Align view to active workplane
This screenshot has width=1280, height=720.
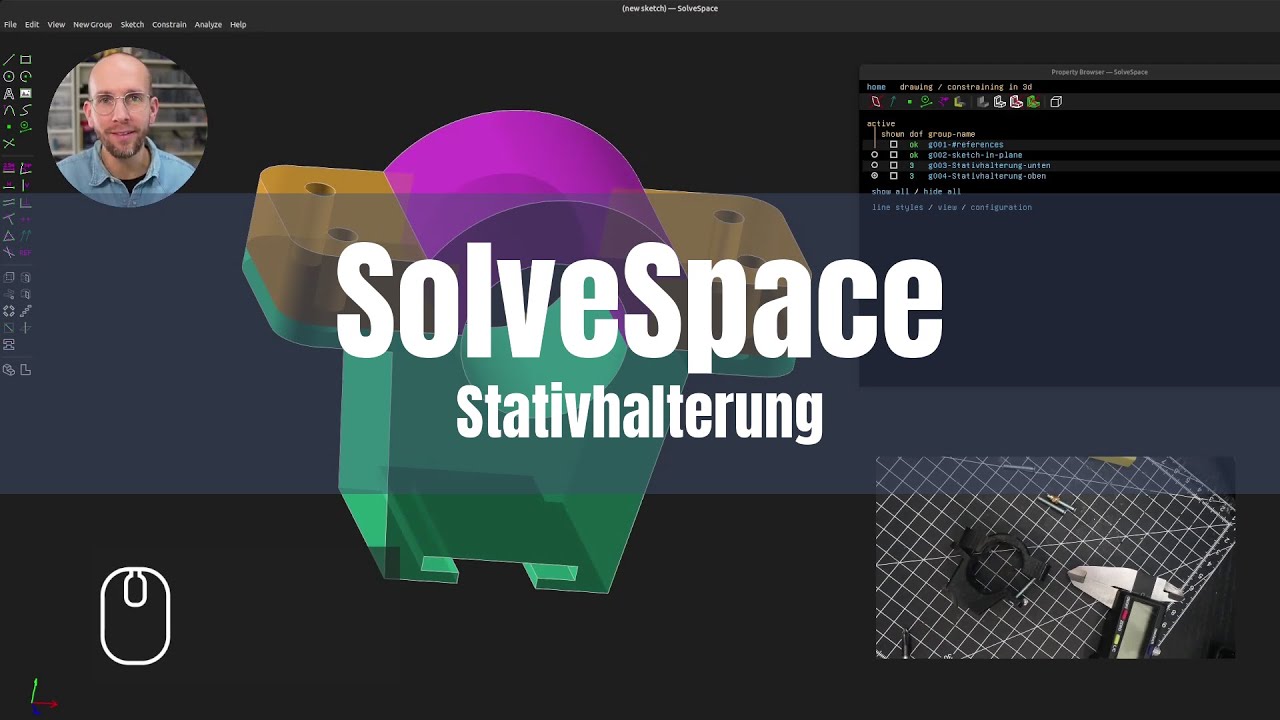click(x=26, y=370)
